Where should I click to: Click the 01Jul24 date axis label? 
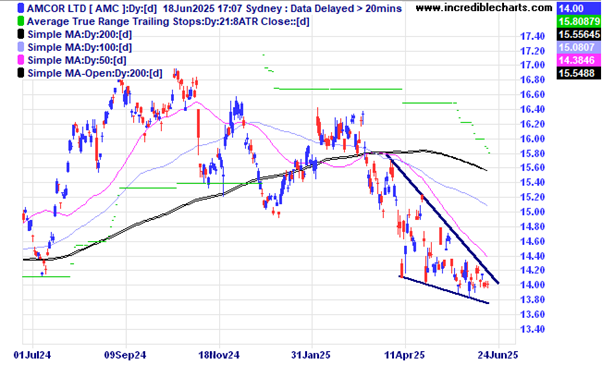coord(32,355)
